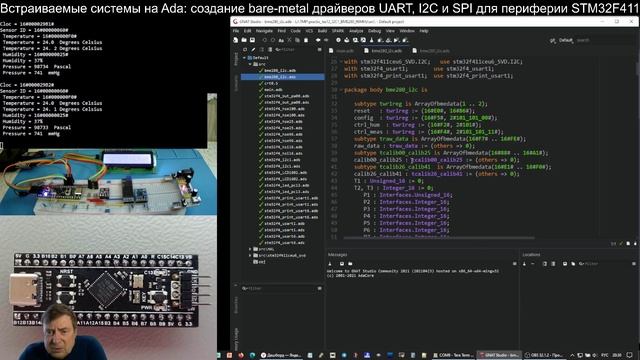Open the Messages panel hamburger menu
Viewport: 640px width, 360px height.
tap(514, 264)
